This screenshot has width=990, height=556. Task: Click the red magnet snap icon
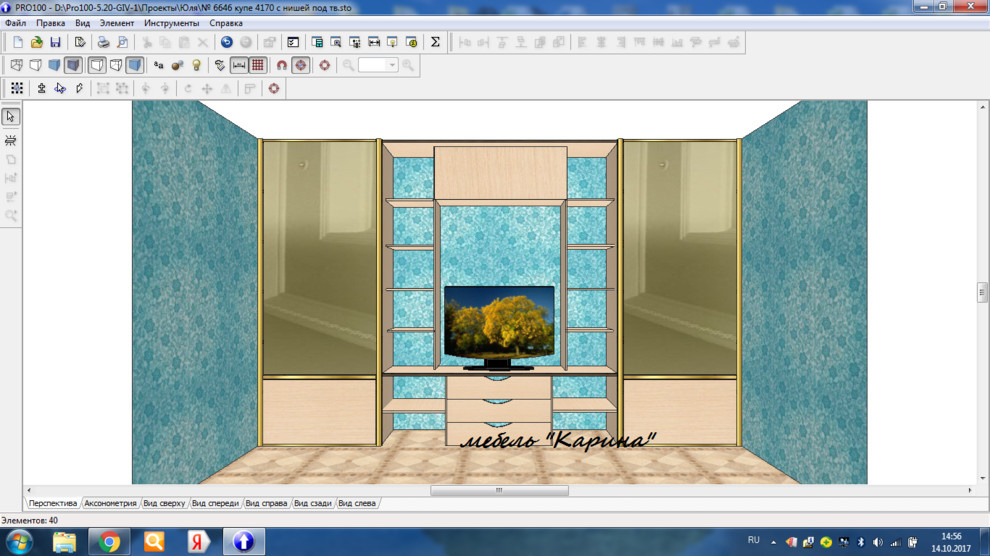(282, 65)
